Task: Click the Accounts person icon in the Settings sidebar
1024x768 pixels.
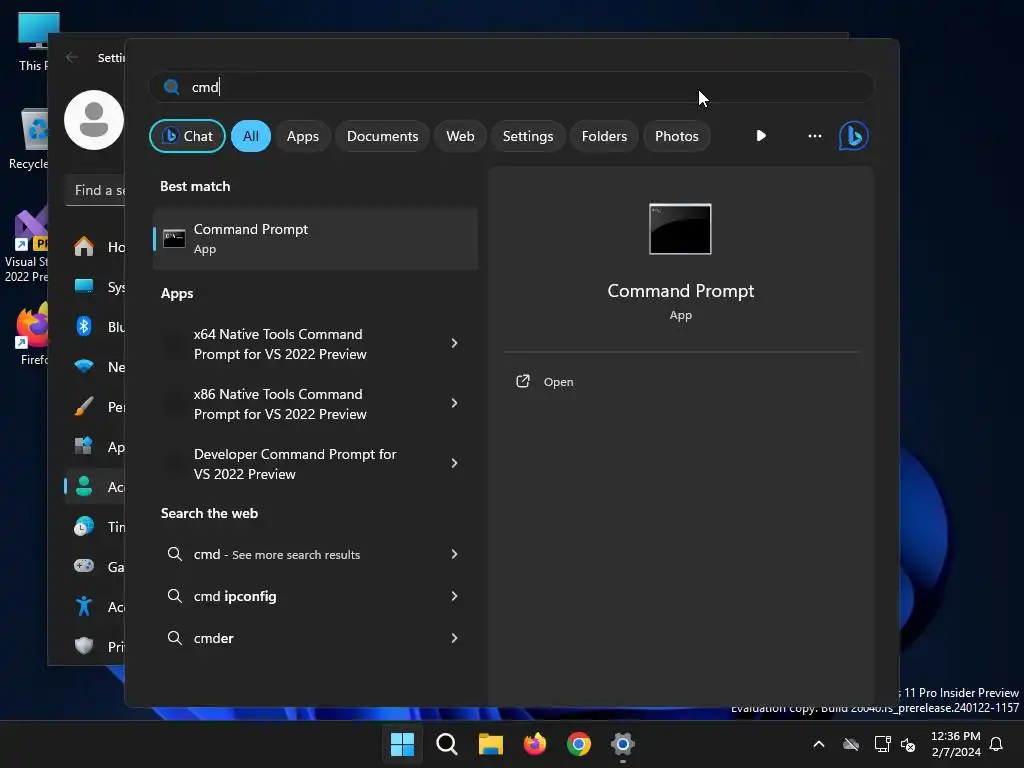Action: point(84,487)
